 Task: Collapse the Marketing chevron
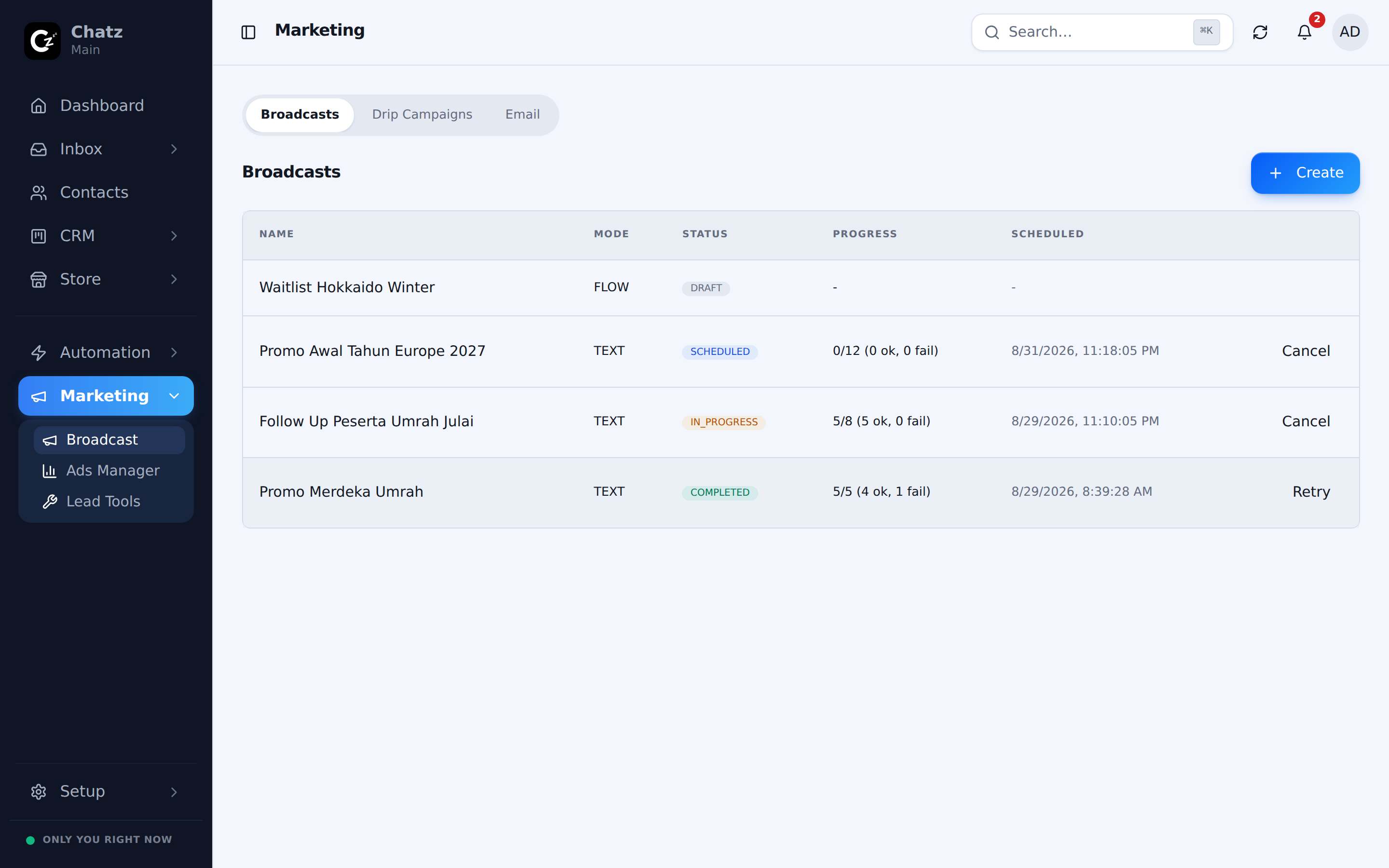tap(174, 396)
